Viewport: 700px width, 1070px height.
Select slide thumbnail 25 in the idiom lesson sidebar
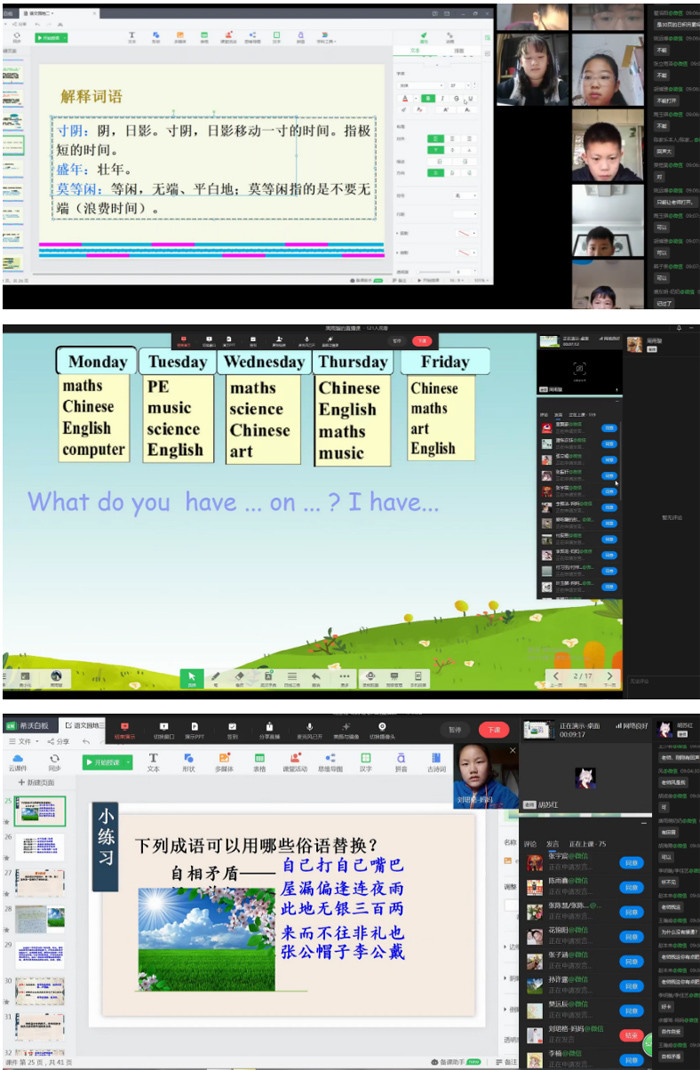click(40, 811)
